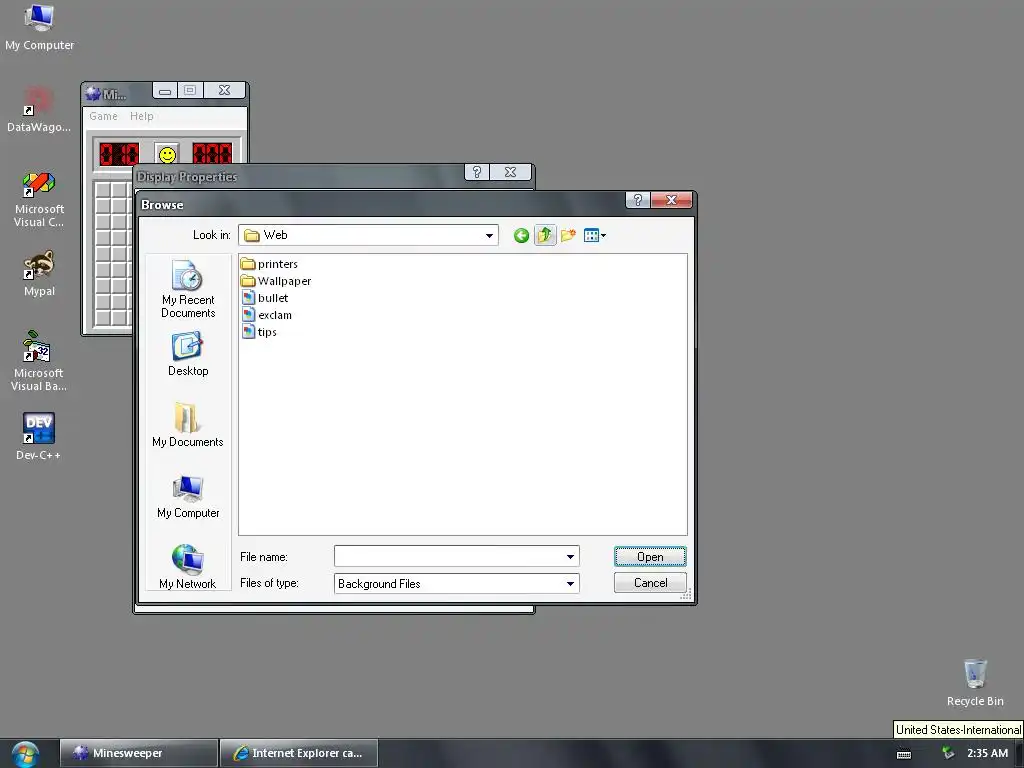1024x768 pixels.
Task: Select the exclam file
Action: click(267, 315)
